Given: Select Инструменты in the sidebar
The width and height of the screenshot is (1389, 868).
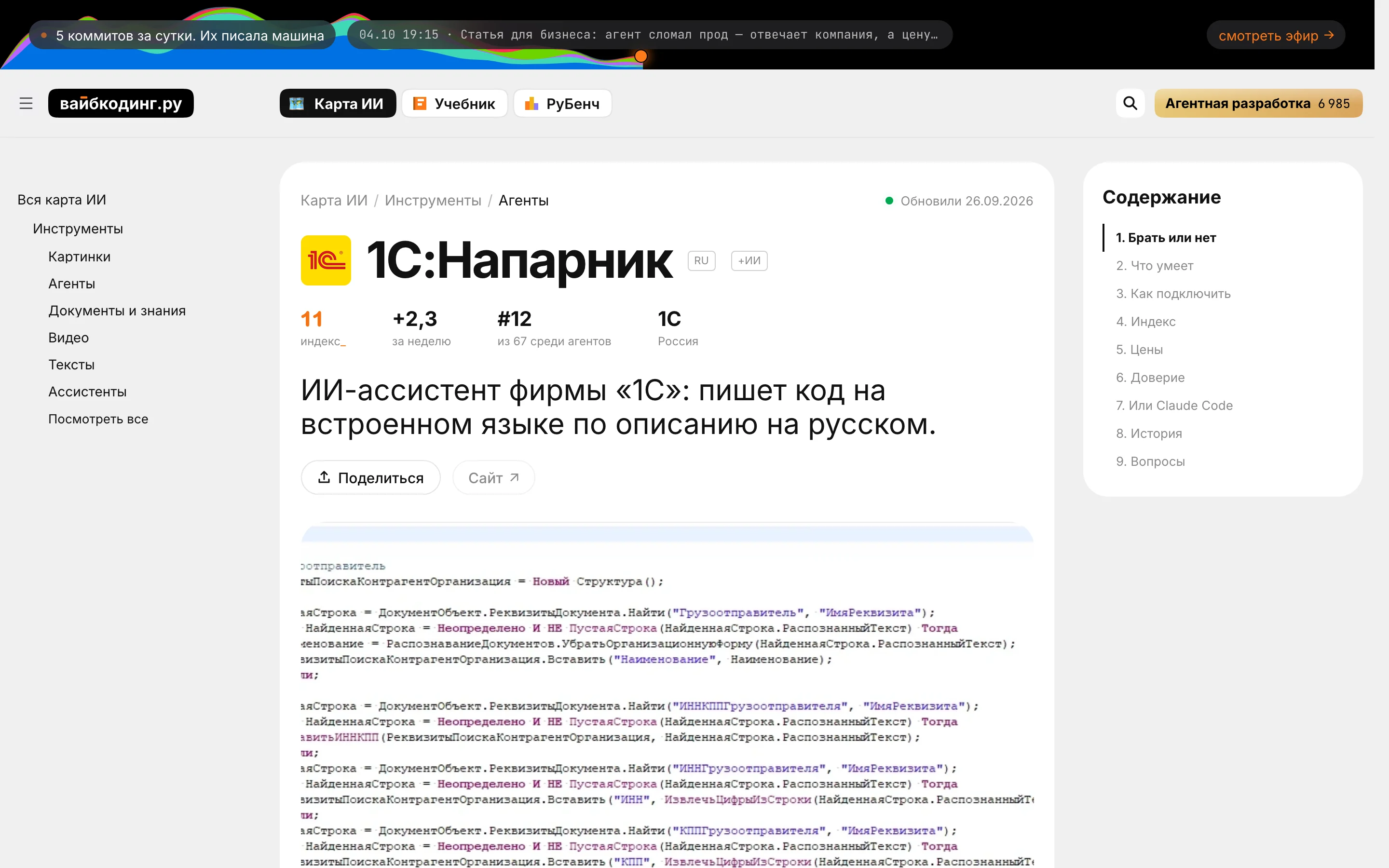Looking at the screenshot, I should (x=78, y=229).
